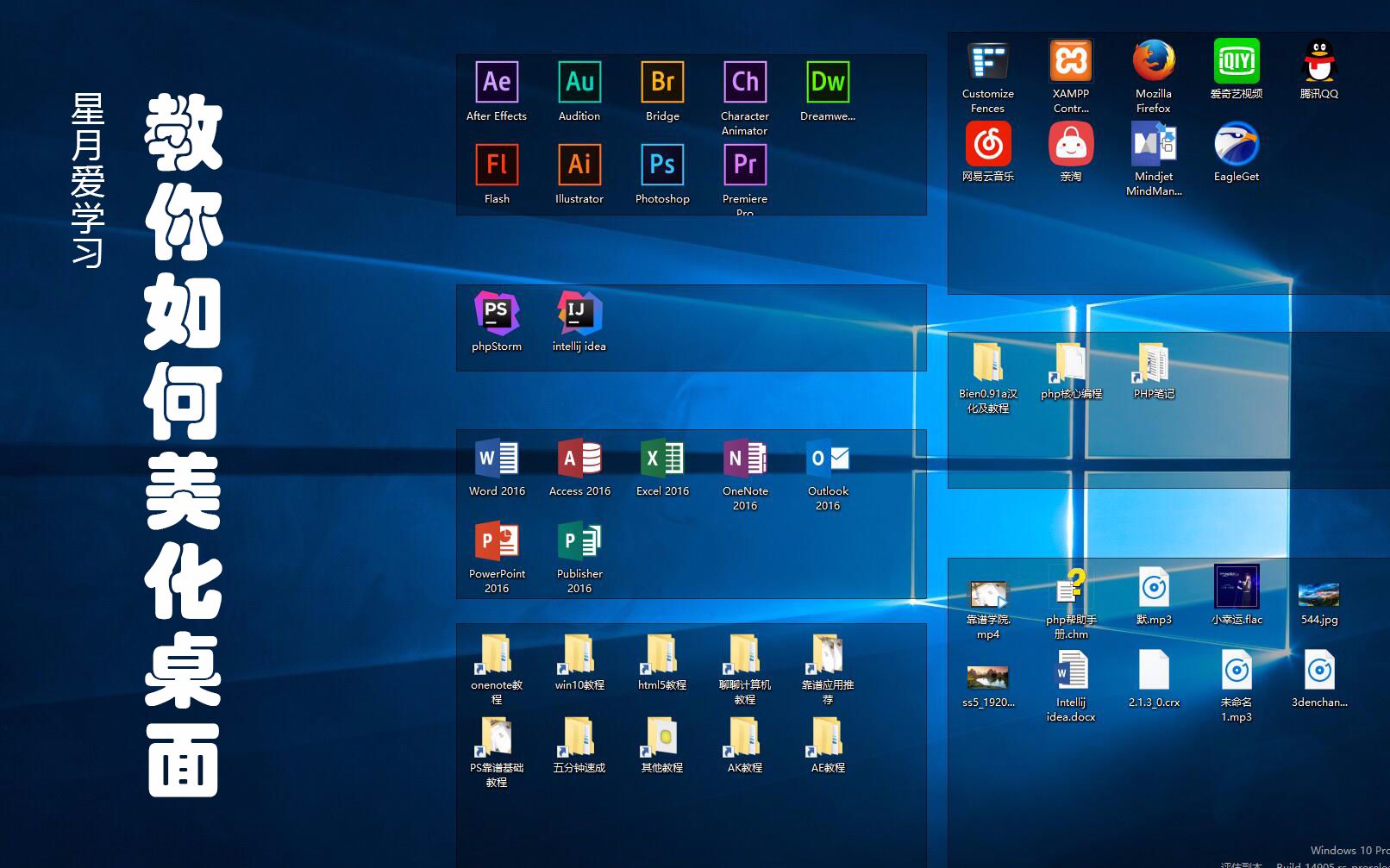Launch Adobe Audition from the desktop

coord(579,82)
